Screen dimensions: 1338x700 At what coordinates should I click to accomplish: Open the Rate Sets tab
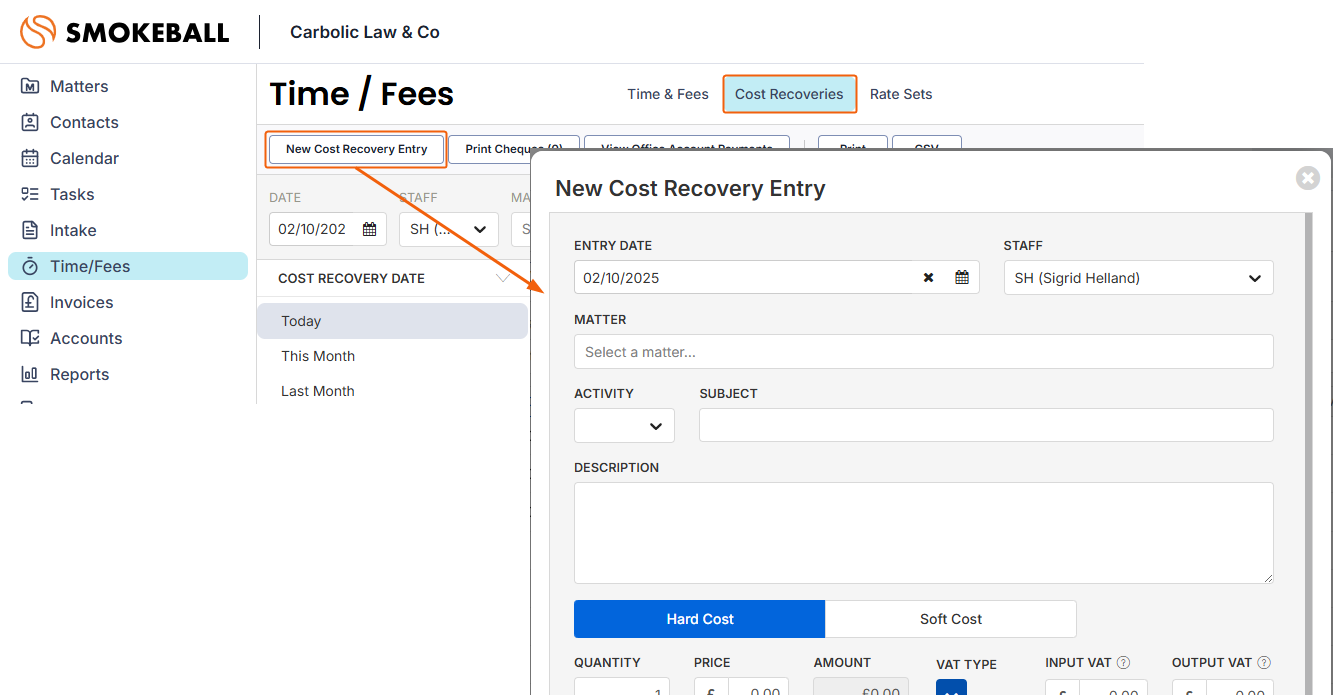click(900, 94)
